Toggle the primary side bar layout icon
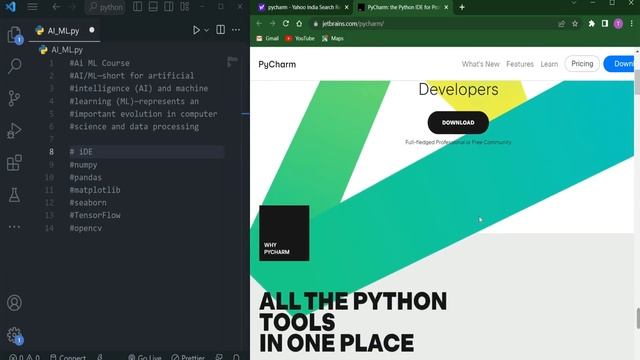This screenshot has width=640, height=360. tap(138, 7)
